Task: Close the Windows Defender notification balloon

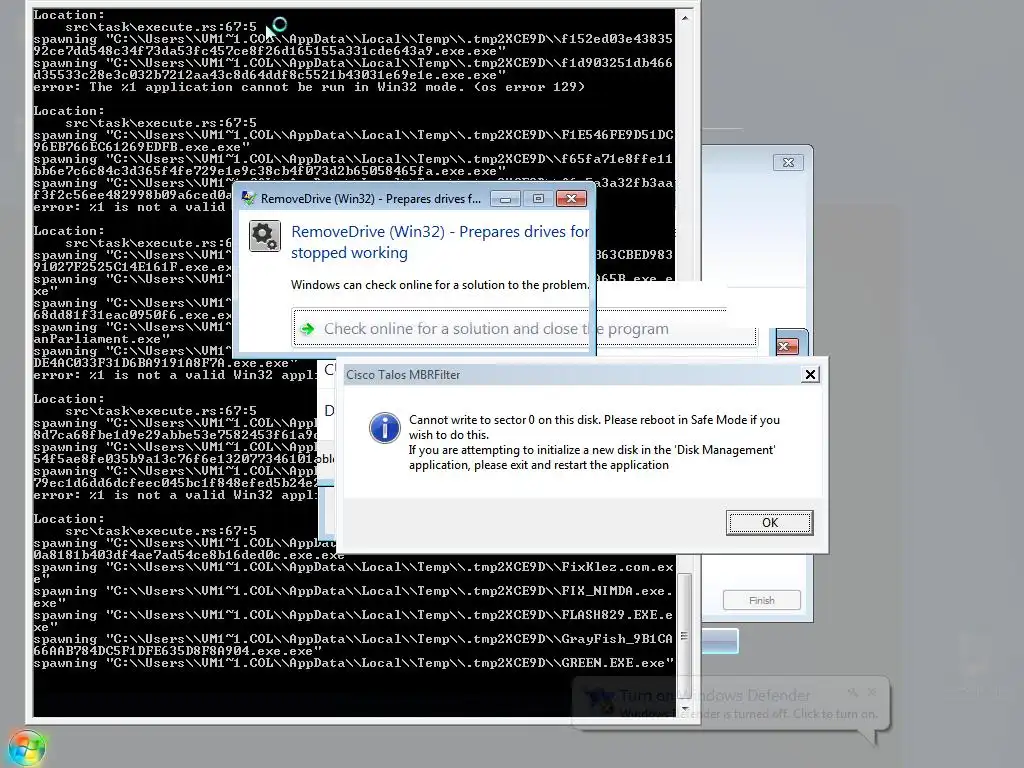Action: 872,692
